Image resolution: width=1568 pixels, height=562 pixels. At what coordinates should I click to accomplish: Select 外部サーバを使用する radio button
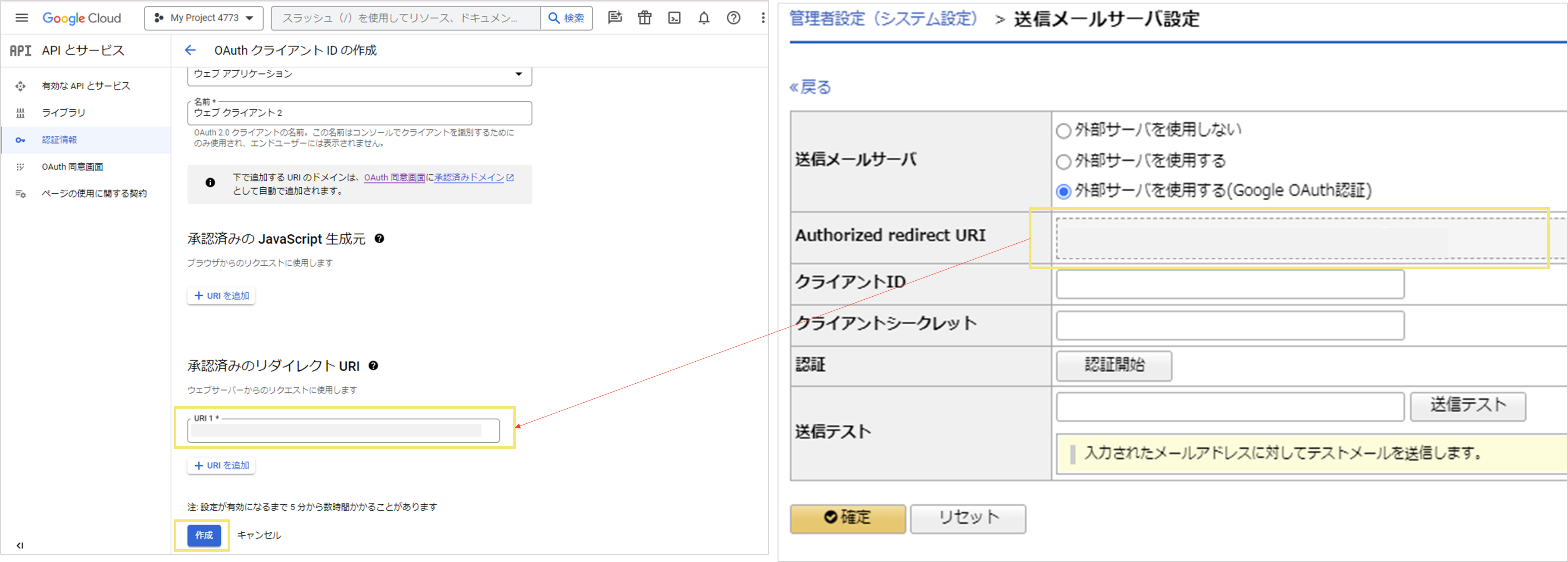click(x=1064, y=161)
